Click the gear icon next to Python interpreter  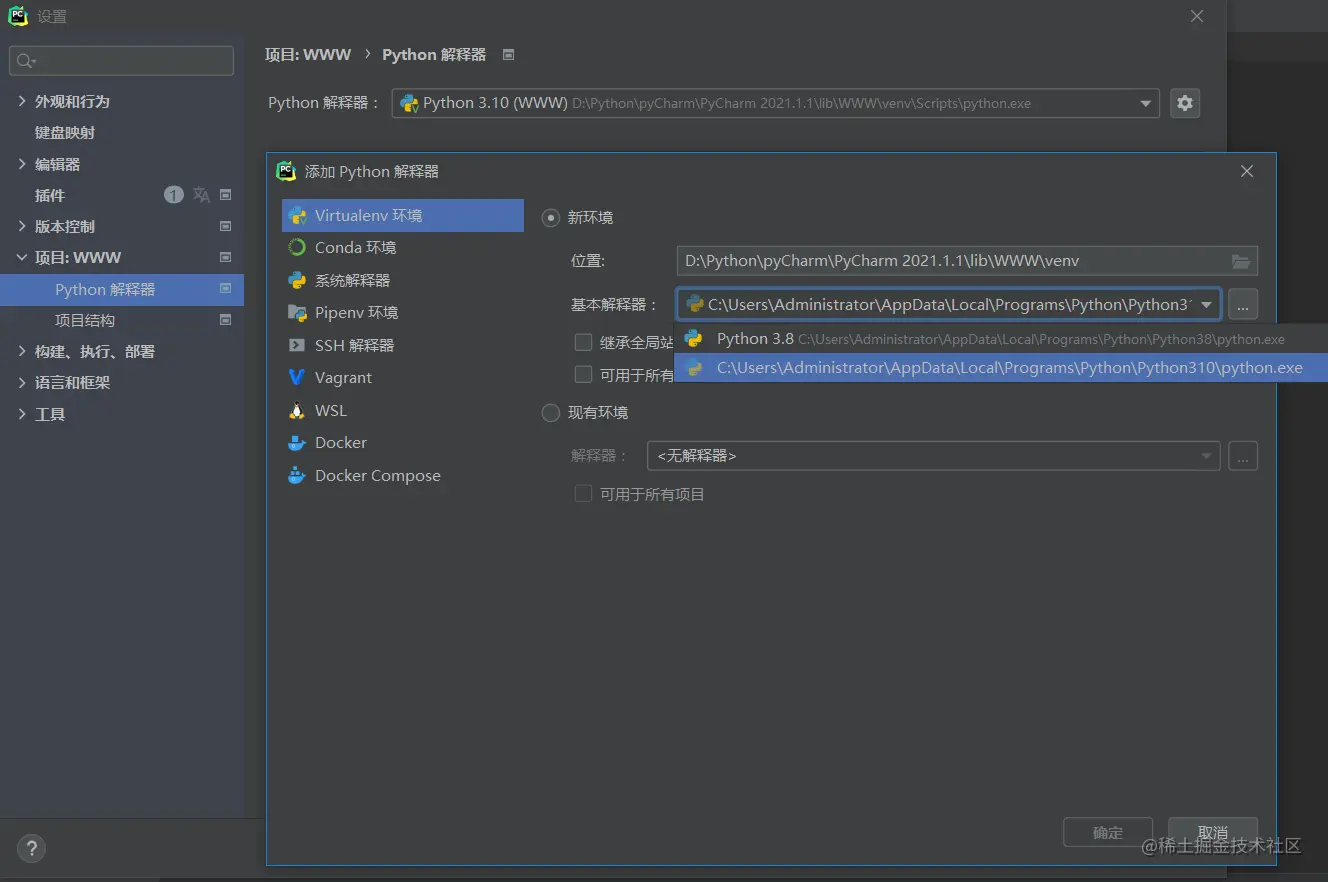click(x=1185, y=103)
